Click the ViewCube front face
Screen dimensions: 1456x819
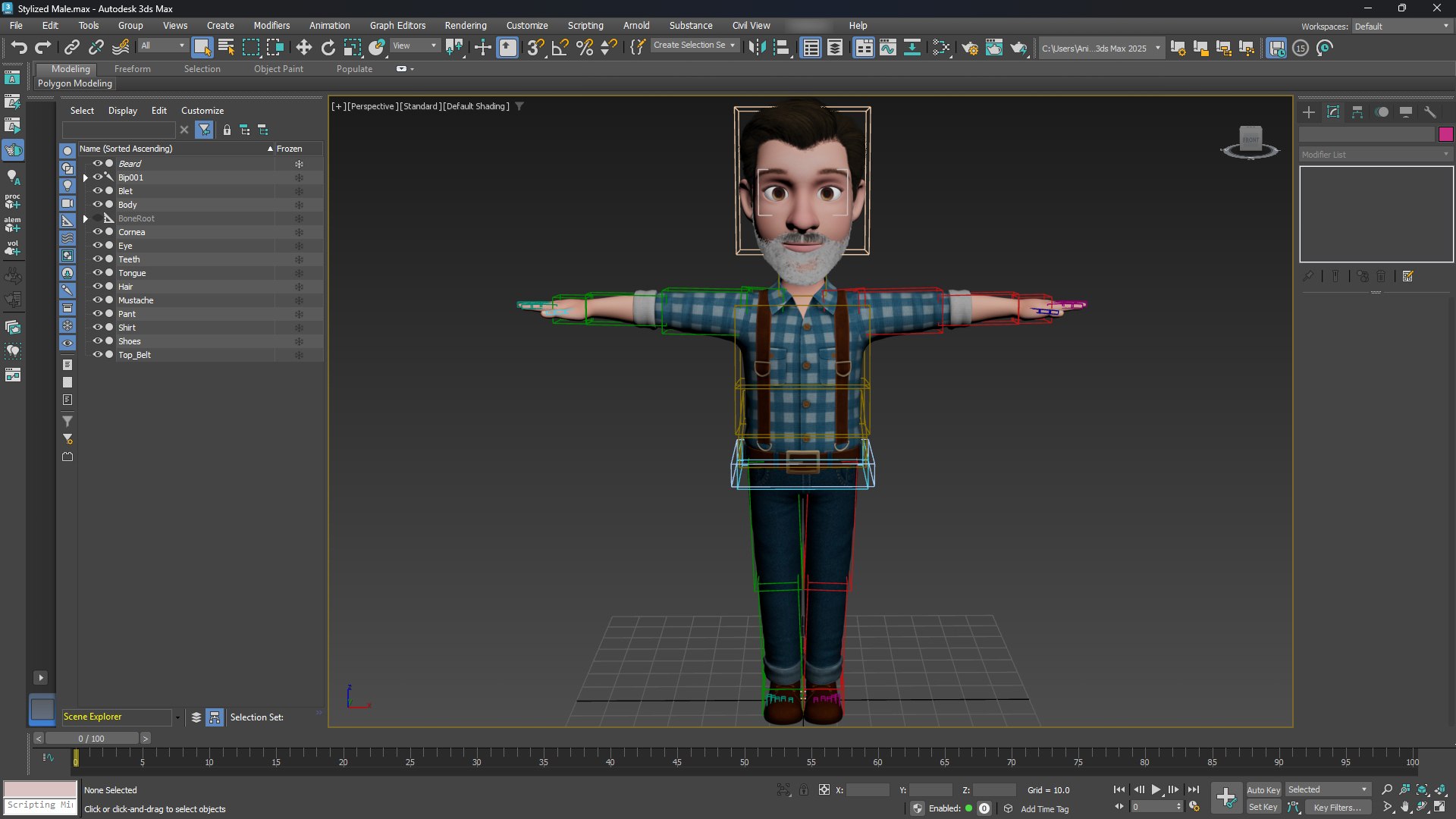[1250, 139]
